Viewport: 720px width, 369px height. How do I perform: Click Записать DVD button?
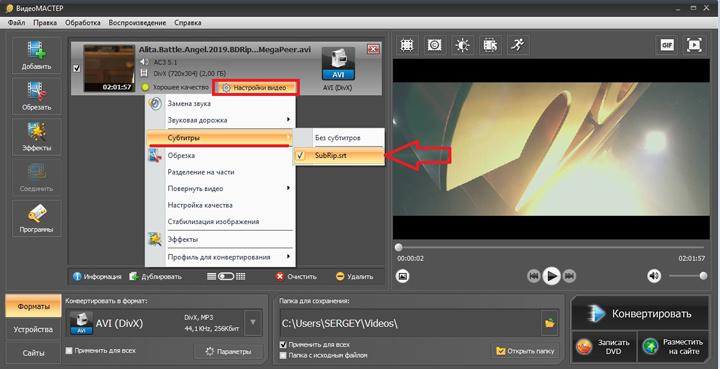[x=604, y=347]
